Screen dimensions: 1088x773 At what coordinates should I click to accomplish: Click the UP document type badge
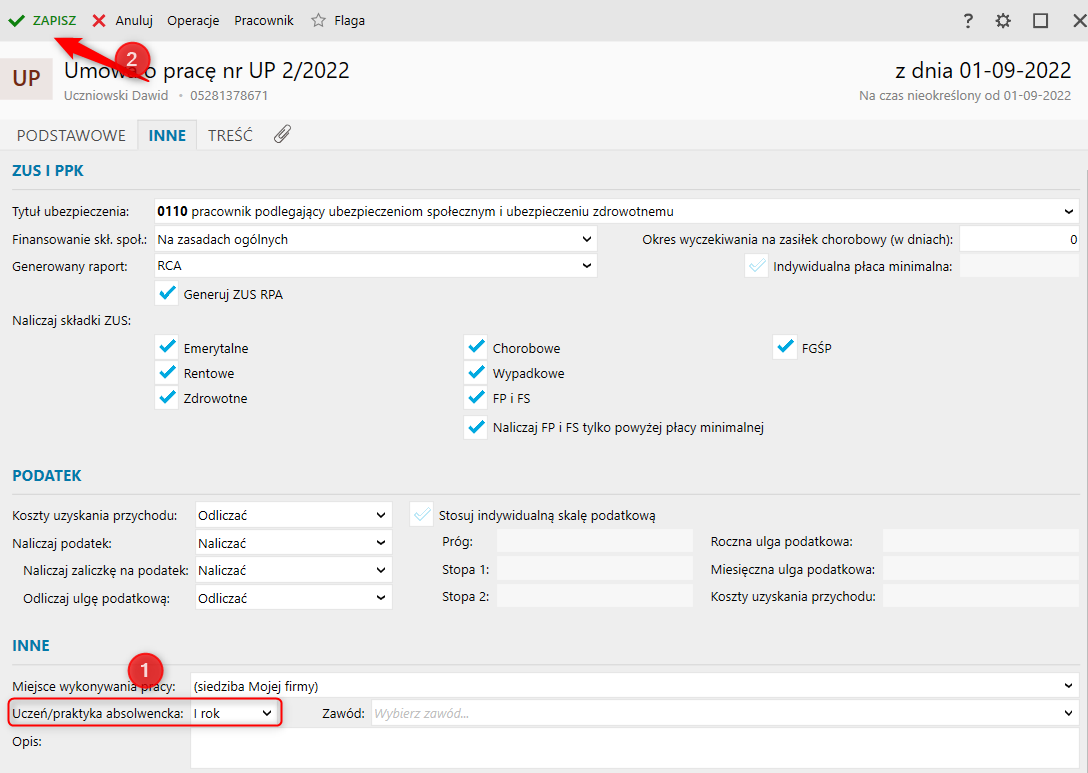tap(26, 78)
